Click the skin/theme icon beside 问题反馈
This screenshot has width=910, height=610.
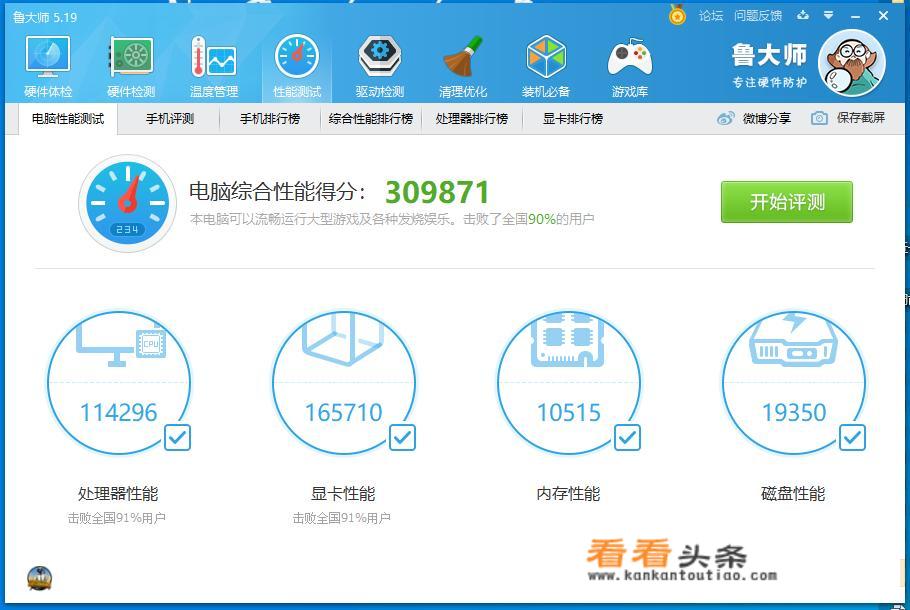(803, 15)
